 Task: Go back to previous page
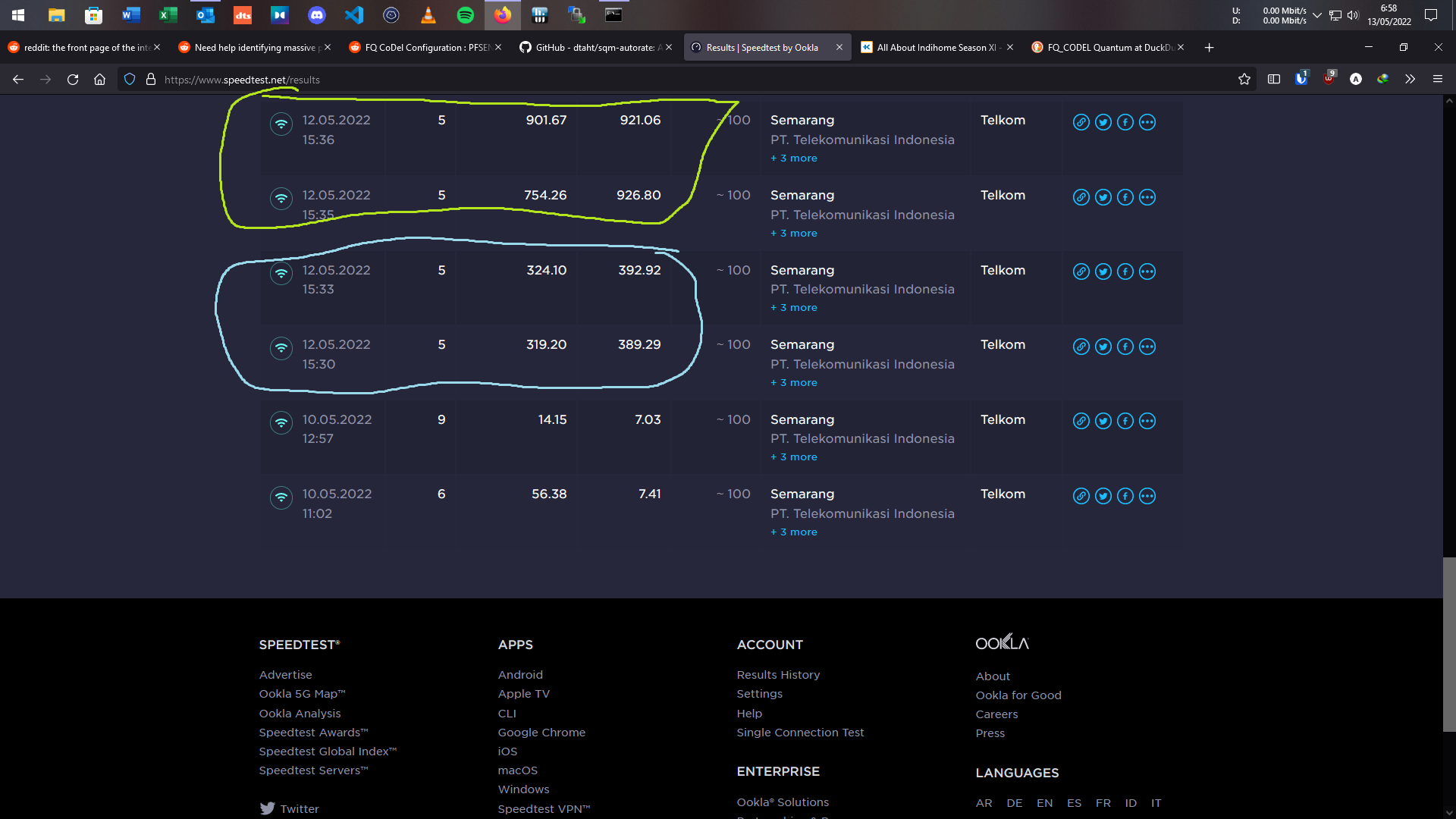click(18, 80)
